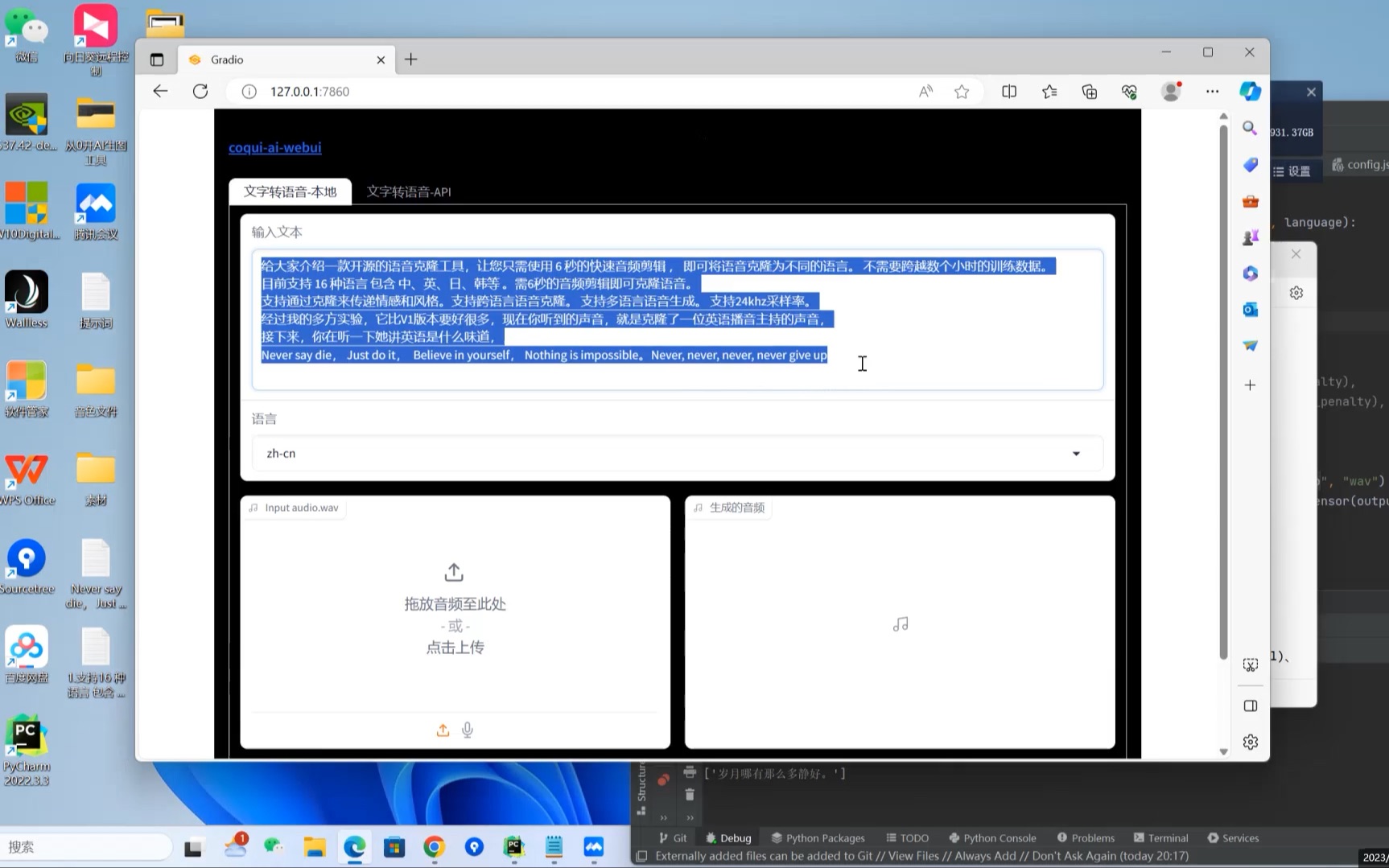Open split screen view in Edge
The width and height of the screenshot is (1389, 868).
coord(1009,92)
